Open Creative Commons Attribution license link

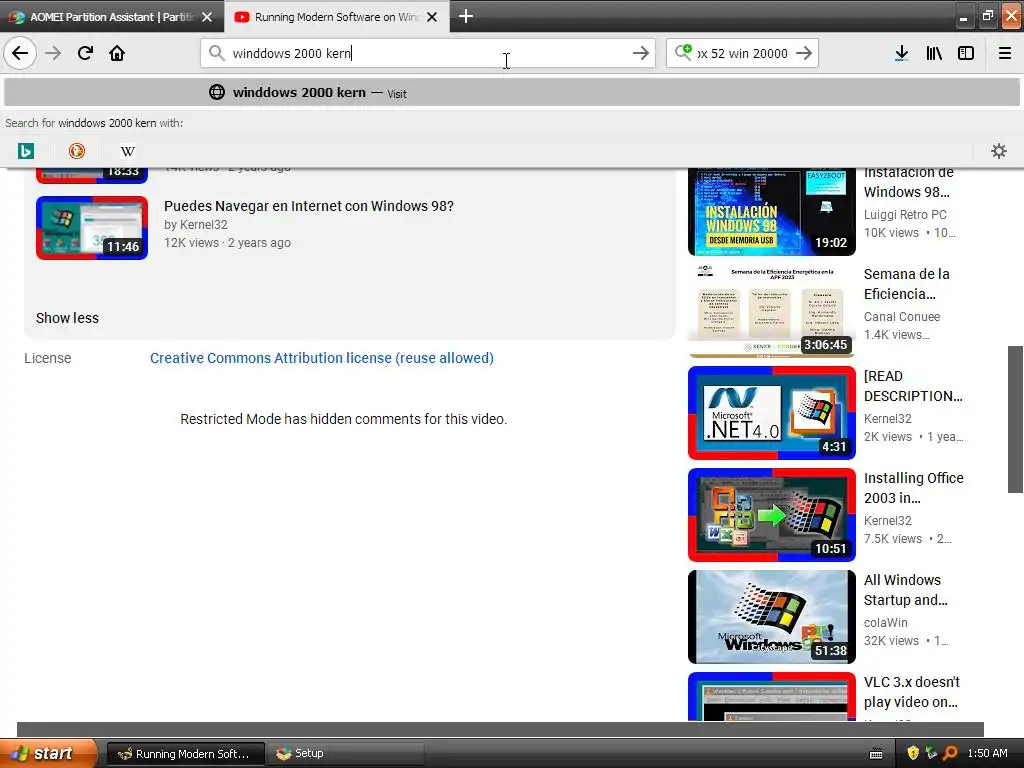322,358
